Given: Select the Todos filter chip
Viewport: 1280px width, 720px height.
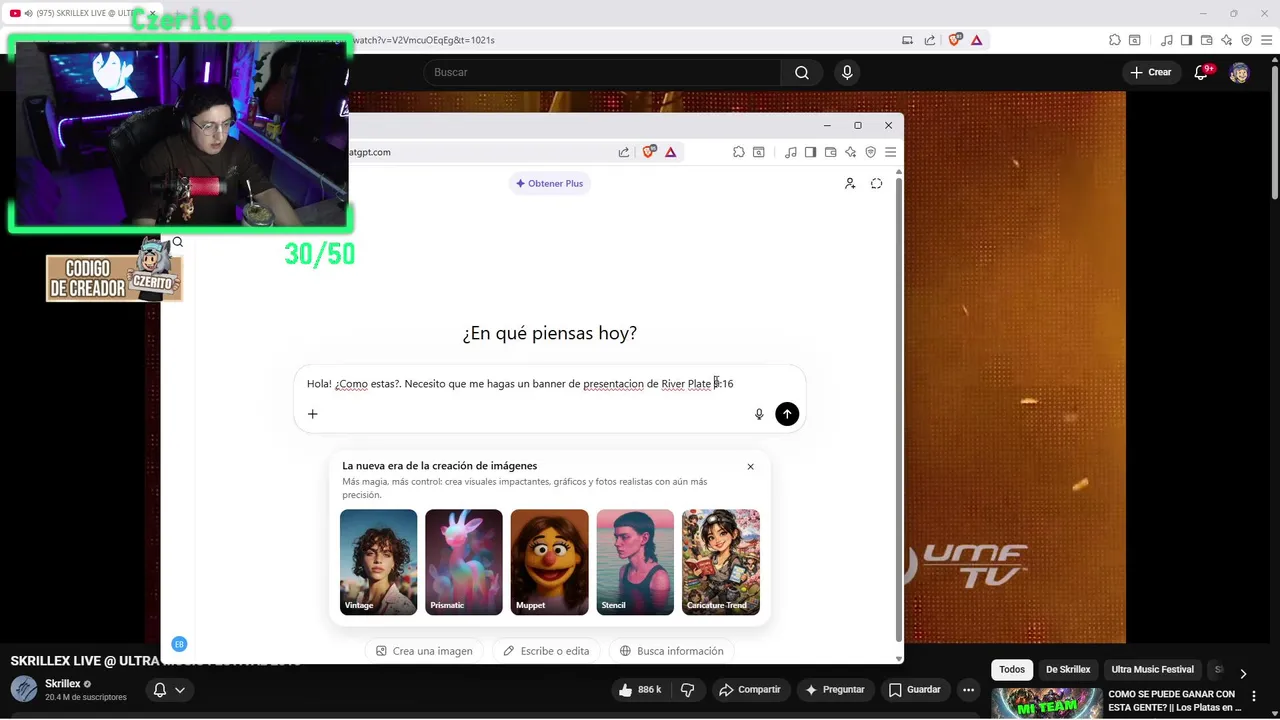Looking at the screenshot, I should click(x=1012, y=670).
